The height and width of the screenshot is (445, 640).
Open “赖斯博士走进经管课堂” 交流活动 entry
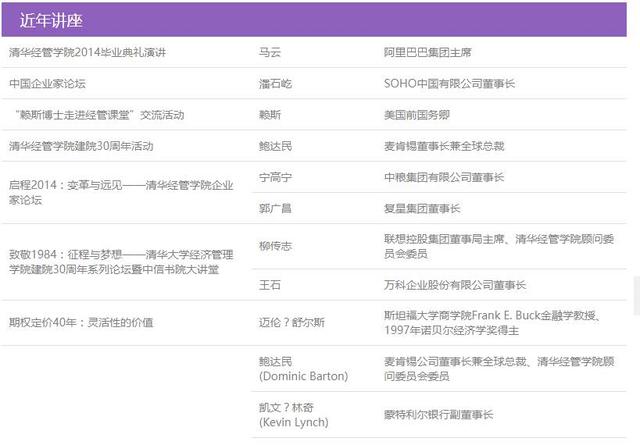coord(98,114)
